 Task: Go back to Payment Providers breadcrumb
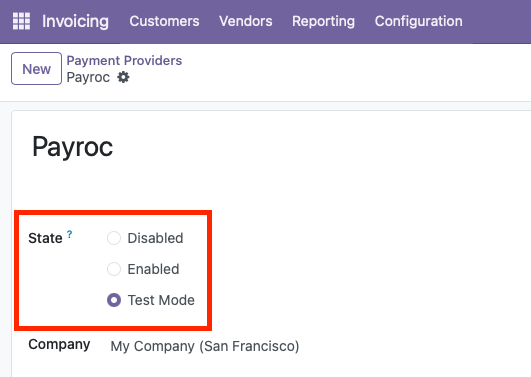click(124, 61)
